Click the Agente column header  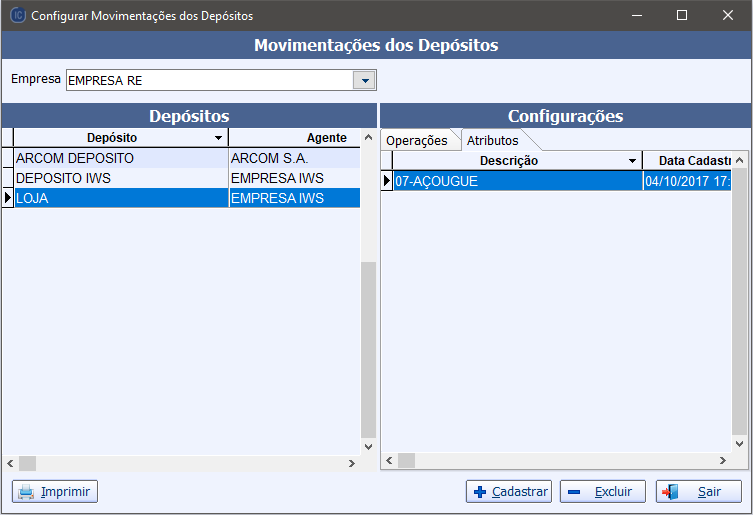click(x=294, y=138)
